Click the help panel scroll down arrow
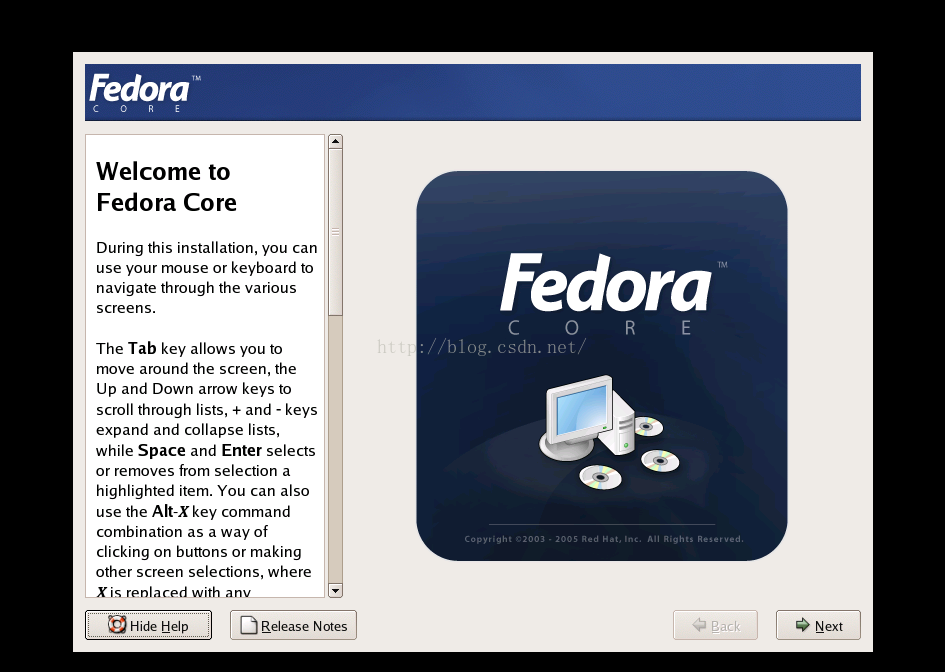This screenshot has height=672, width=945. pyautogui.click(x=335, y=590)
